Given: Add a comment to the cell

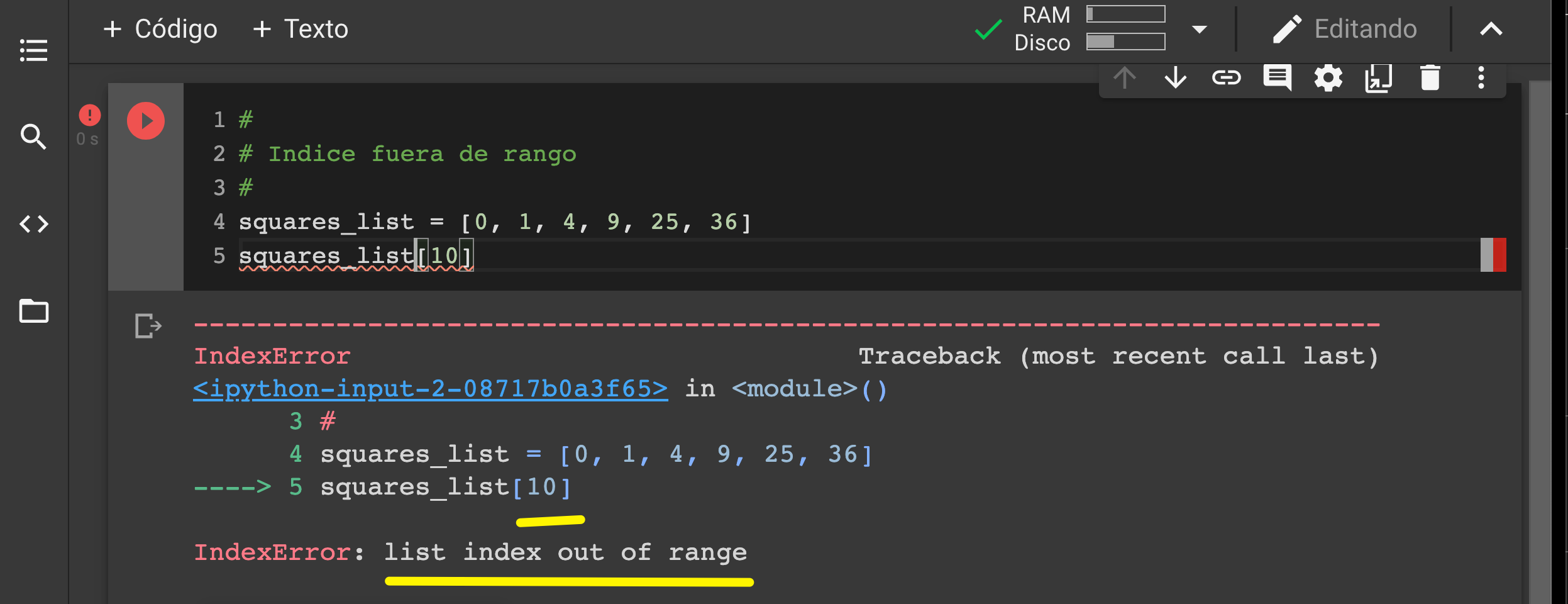Looking at the screenshot, I should click(1277, 78).
